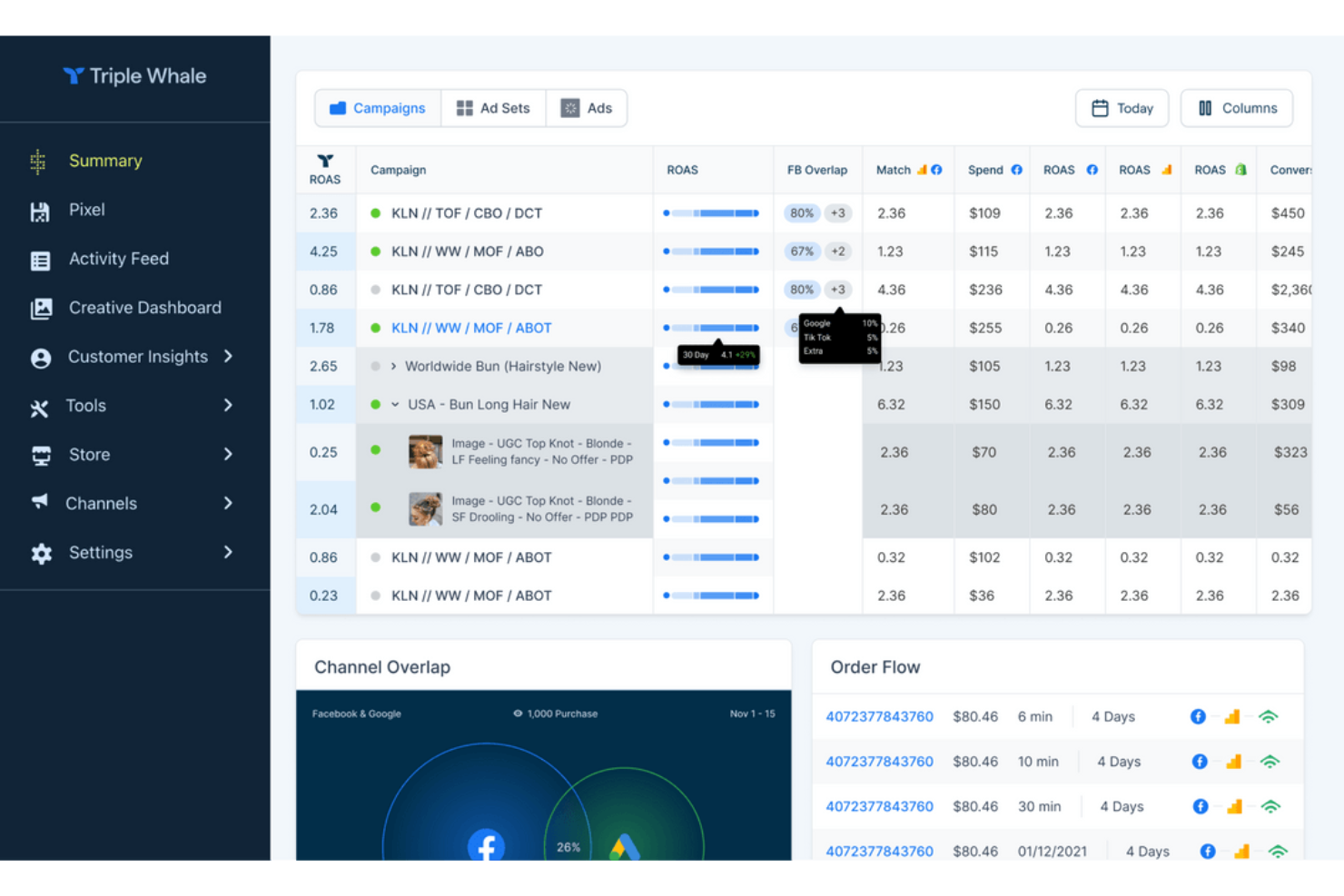
Task: Click the Tools wrench icon
Action: 39,409
